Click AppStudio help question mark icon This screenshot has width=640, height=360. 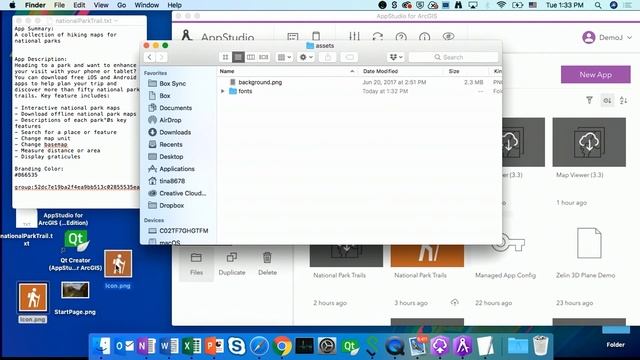pos(401,37)
